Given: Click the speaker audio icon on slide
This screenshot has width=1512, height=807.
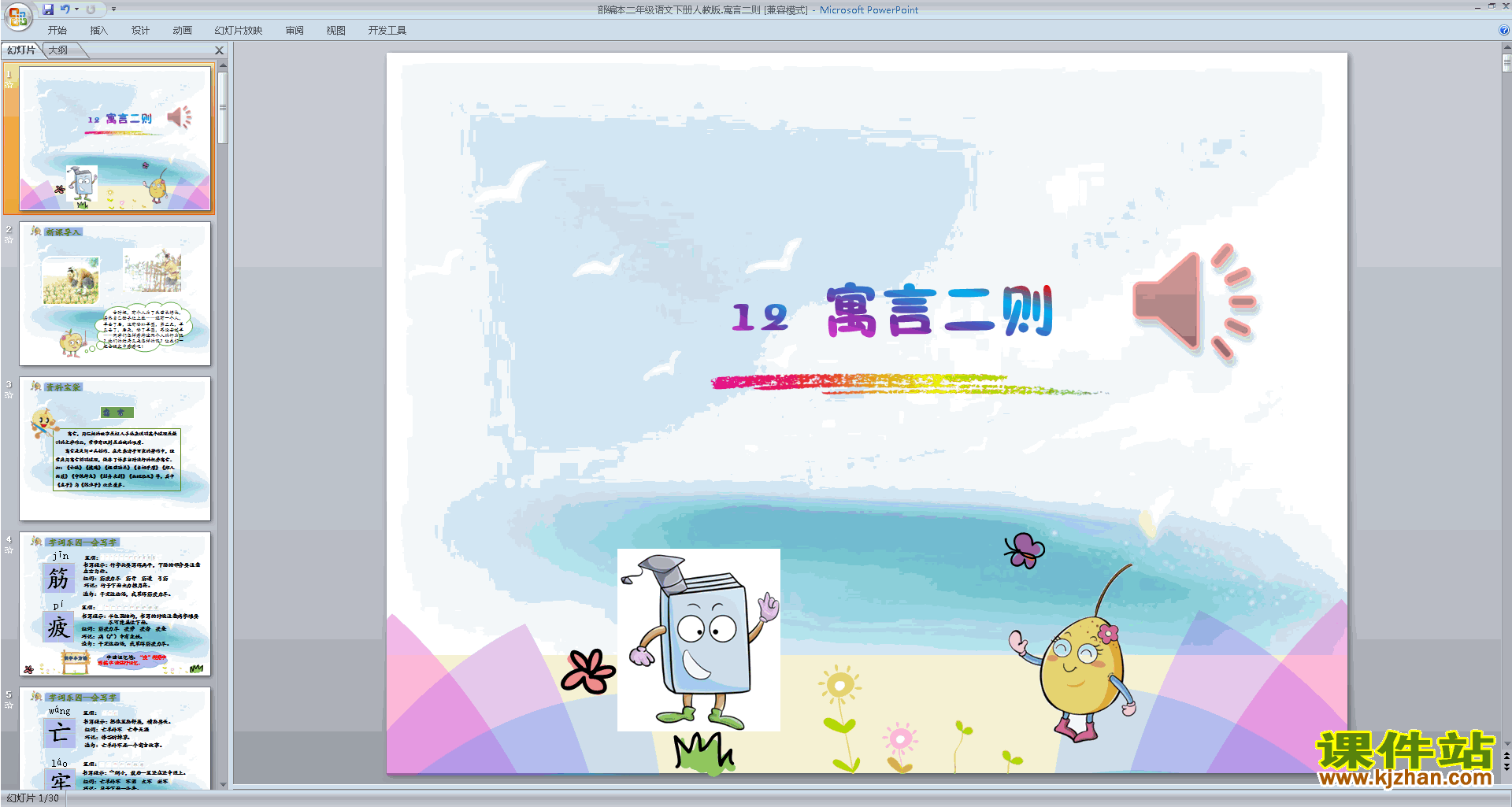Looking at the screenshot, I should (1195, 305).
